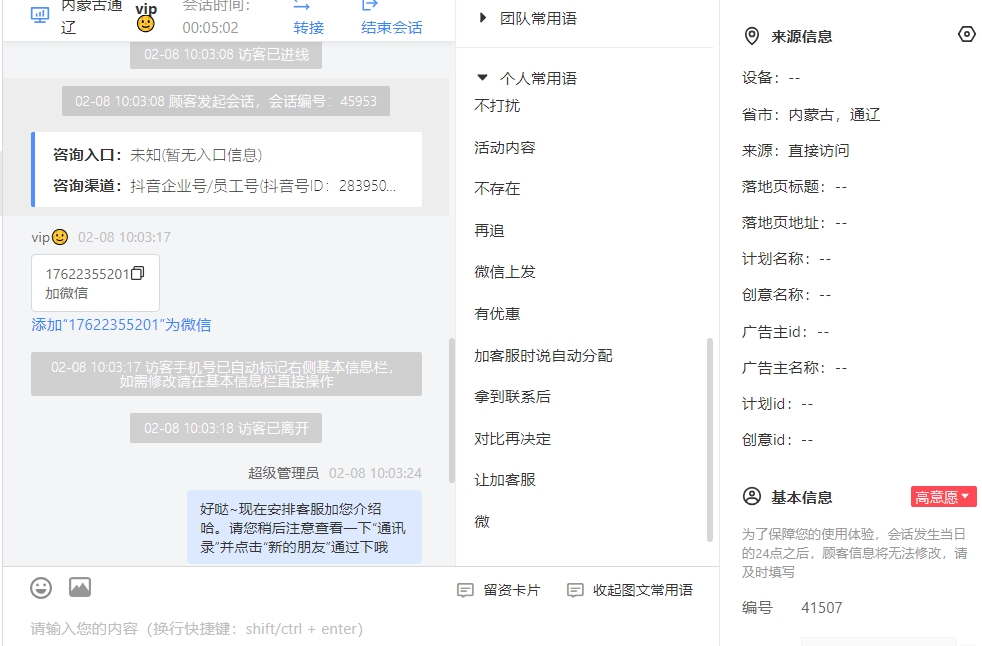Screen dimensions: 982x646
Task: Select the 对比再决定 quick phrase
Action: [x=512, y=439]
